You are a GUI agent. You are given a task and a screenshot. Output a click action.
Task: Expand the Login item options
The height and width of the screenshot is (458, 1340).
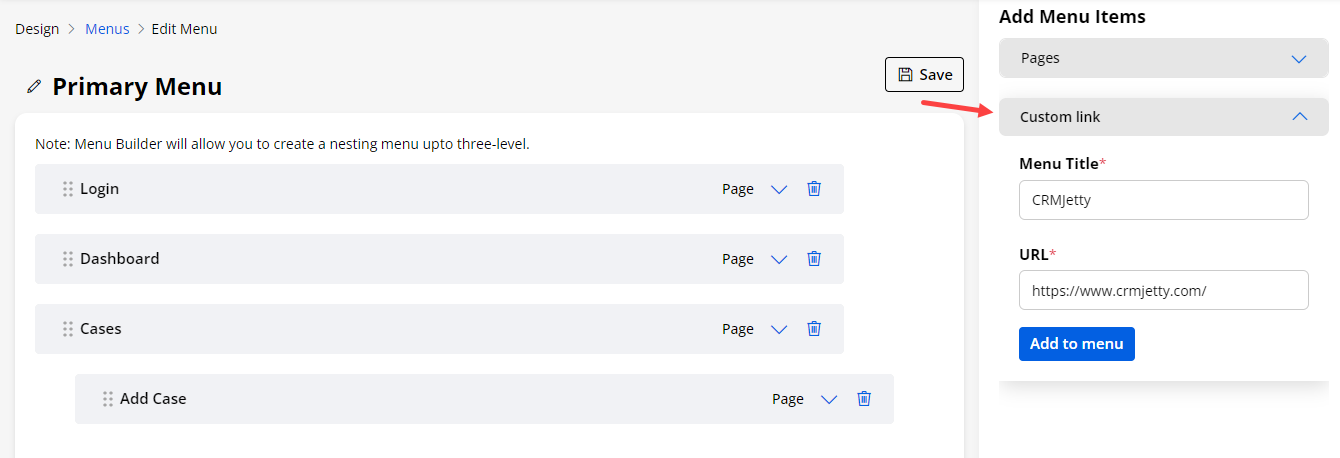779,189
